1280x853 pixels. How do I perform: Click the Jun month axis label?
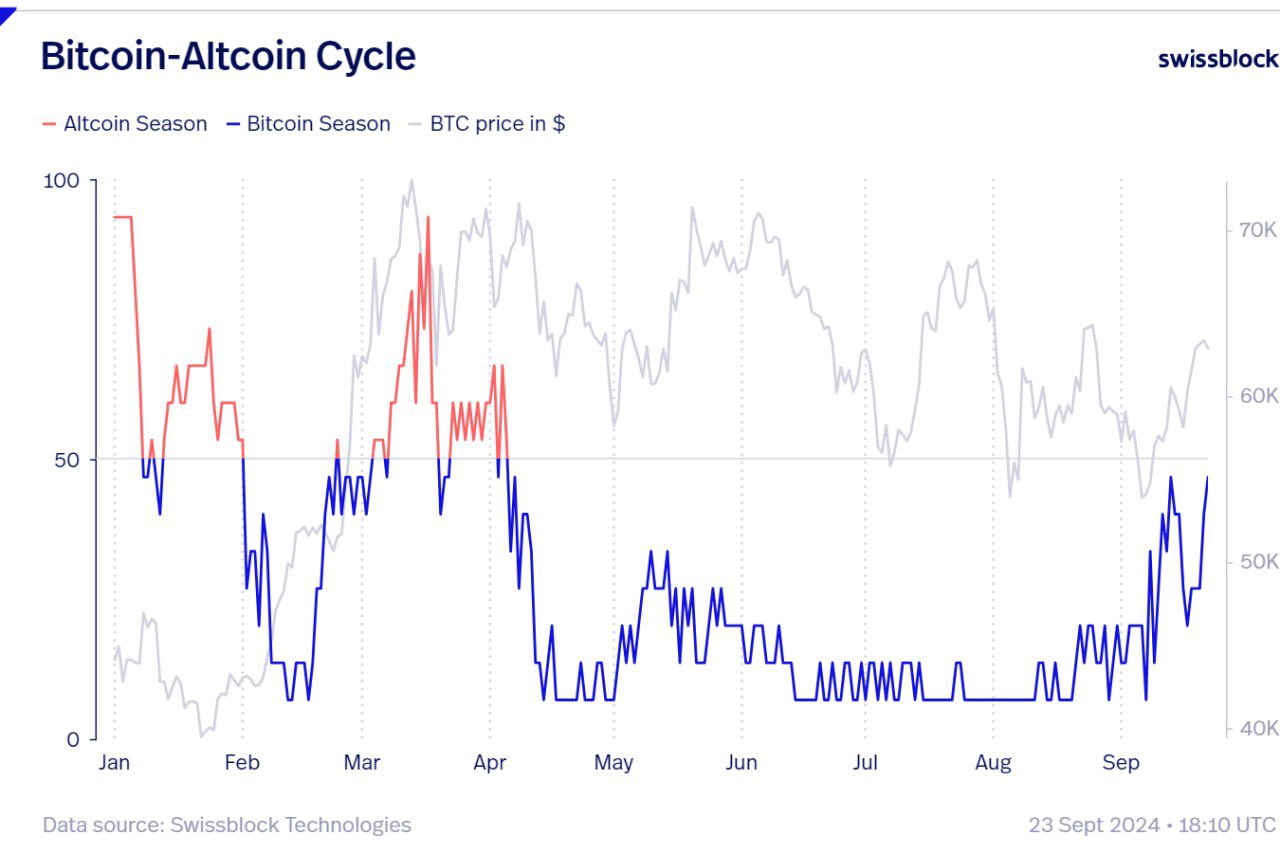pyautogui.click(x=741, y=763)
